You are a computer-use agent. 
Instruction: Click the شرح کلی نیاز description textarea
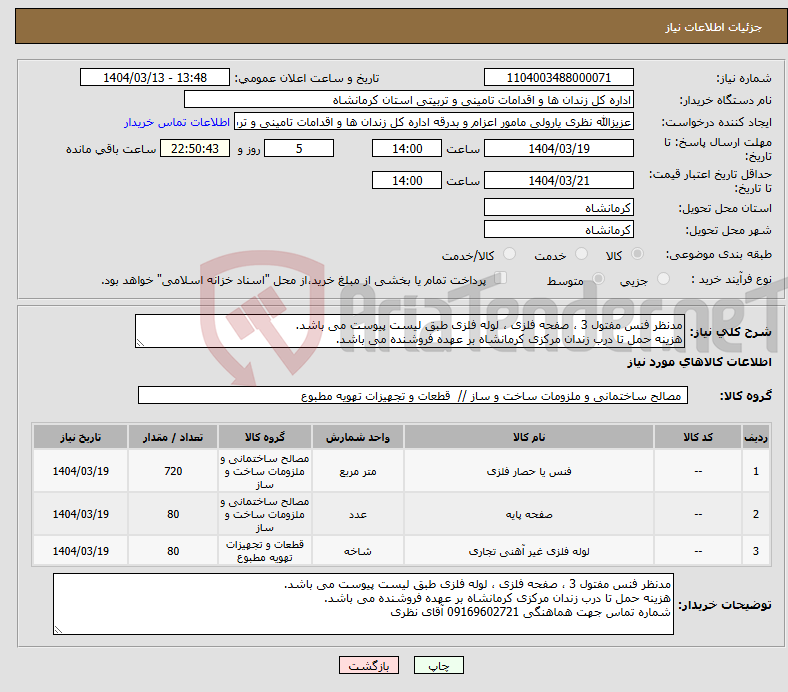[410, 331]
